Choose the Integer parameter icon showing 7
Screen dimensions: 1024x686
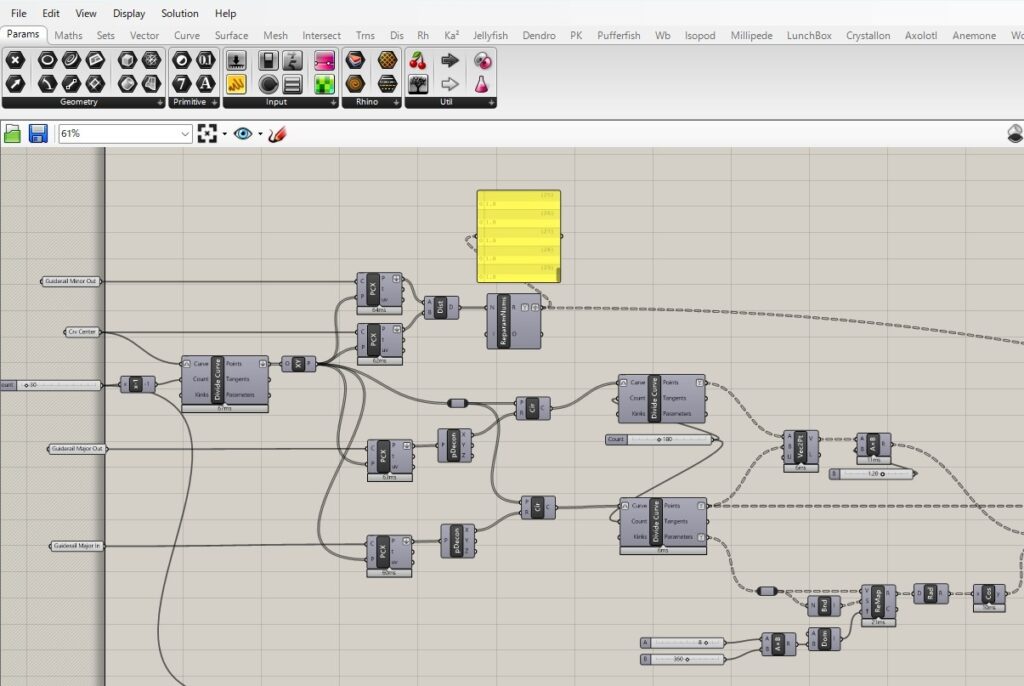click(x=182, y=84)
